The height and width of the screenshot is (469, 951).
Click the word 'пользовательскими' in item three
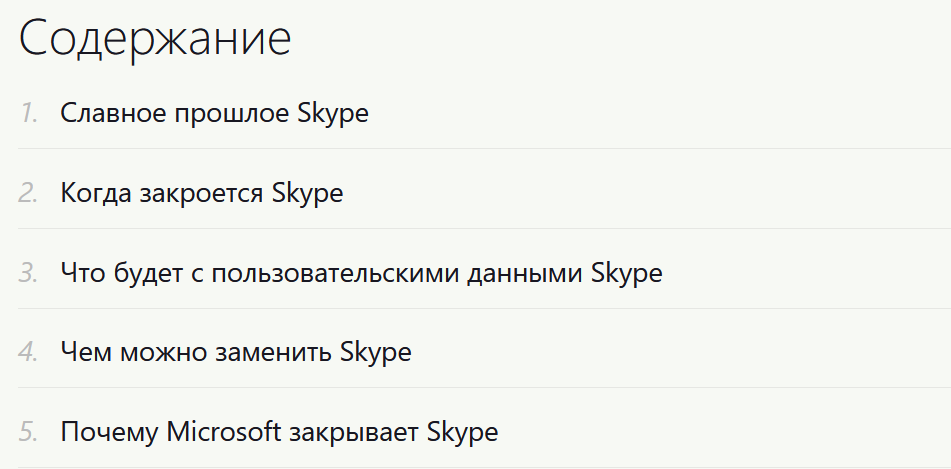click(x=334, y=273)
